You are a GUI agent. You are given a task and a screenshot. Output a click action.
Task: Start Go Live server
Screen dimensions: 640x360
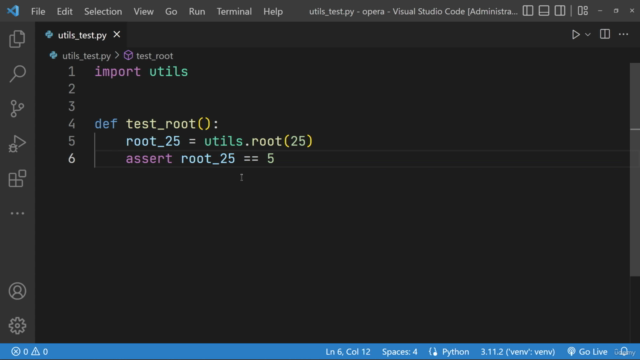coord(587,351)
